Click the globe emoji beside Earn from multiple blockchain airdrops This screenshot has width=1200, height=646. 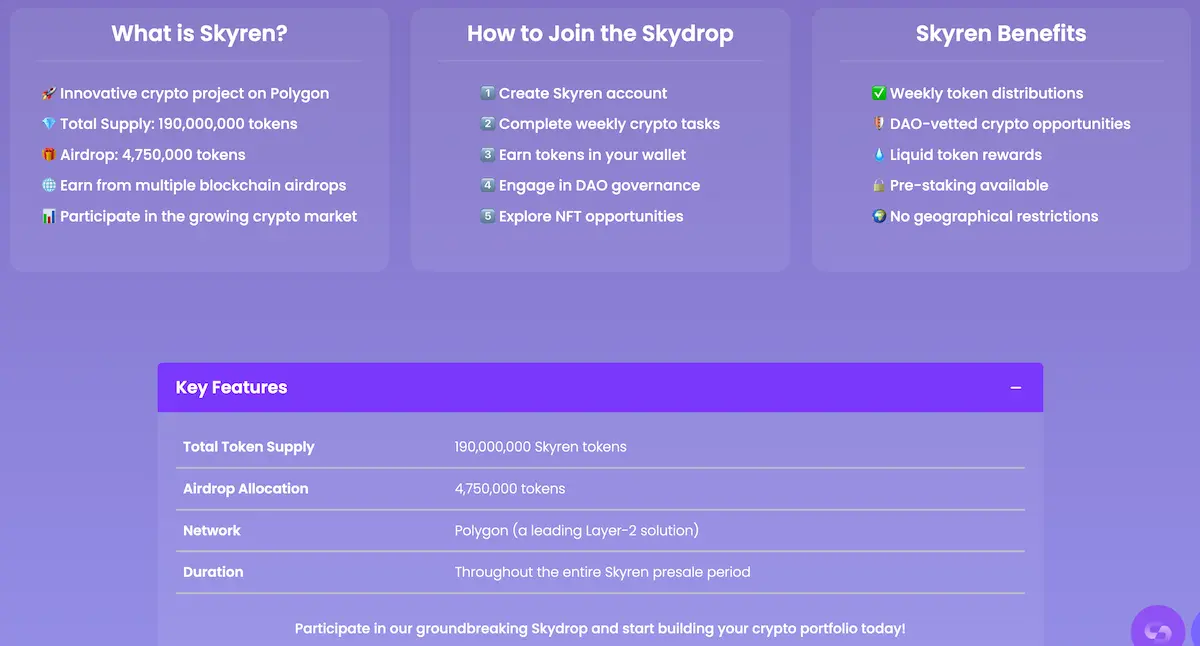(49, 185)
